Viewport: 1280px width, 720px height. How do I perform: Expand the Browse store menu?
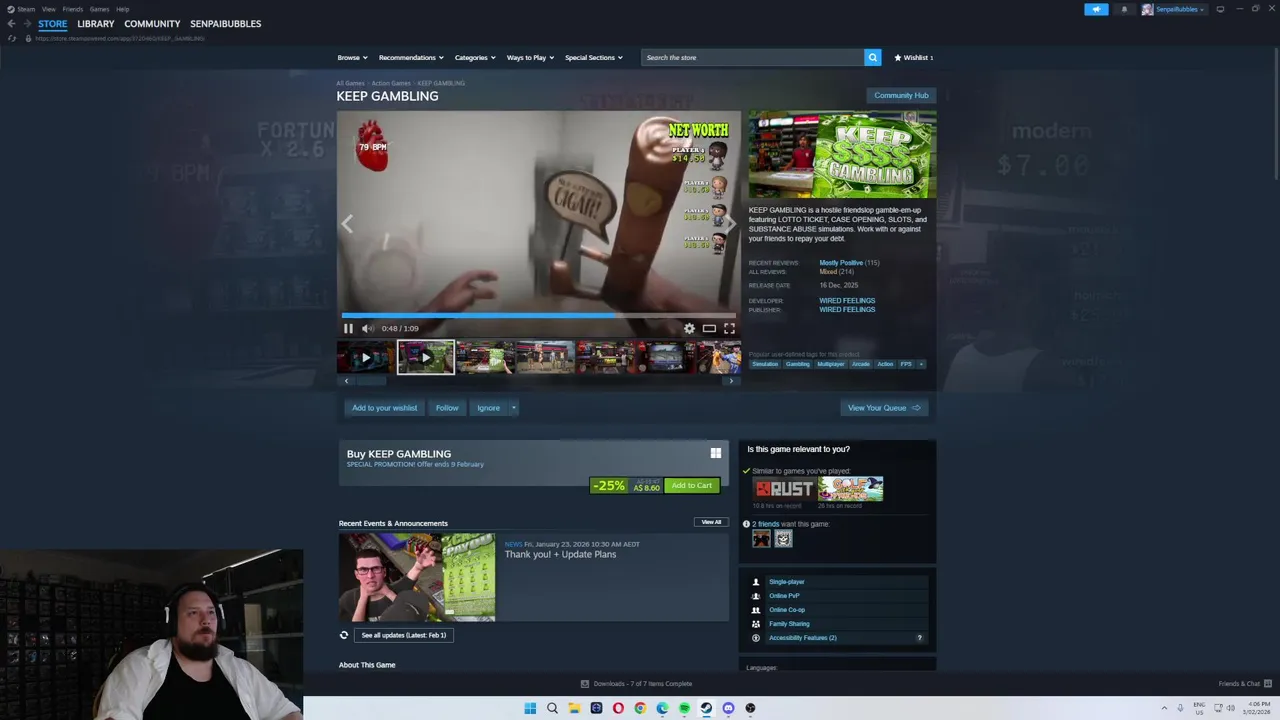(x=352, y=57)
